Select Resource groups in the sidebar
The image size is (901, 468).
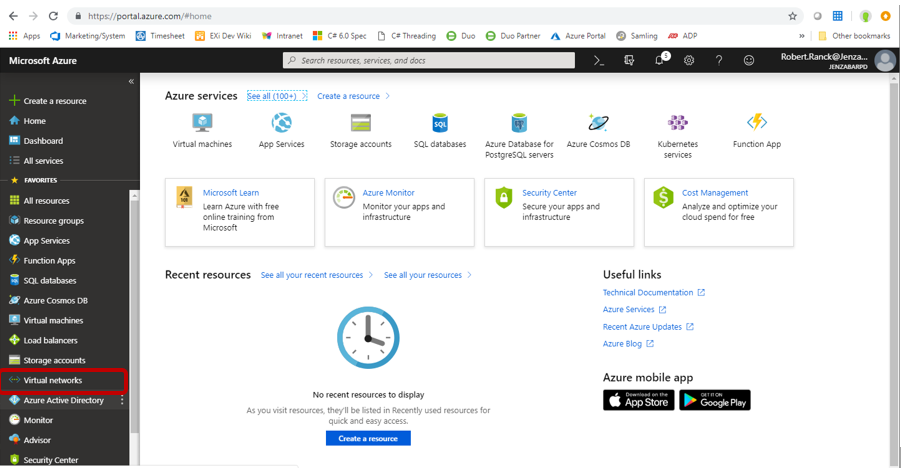point(53,221)
